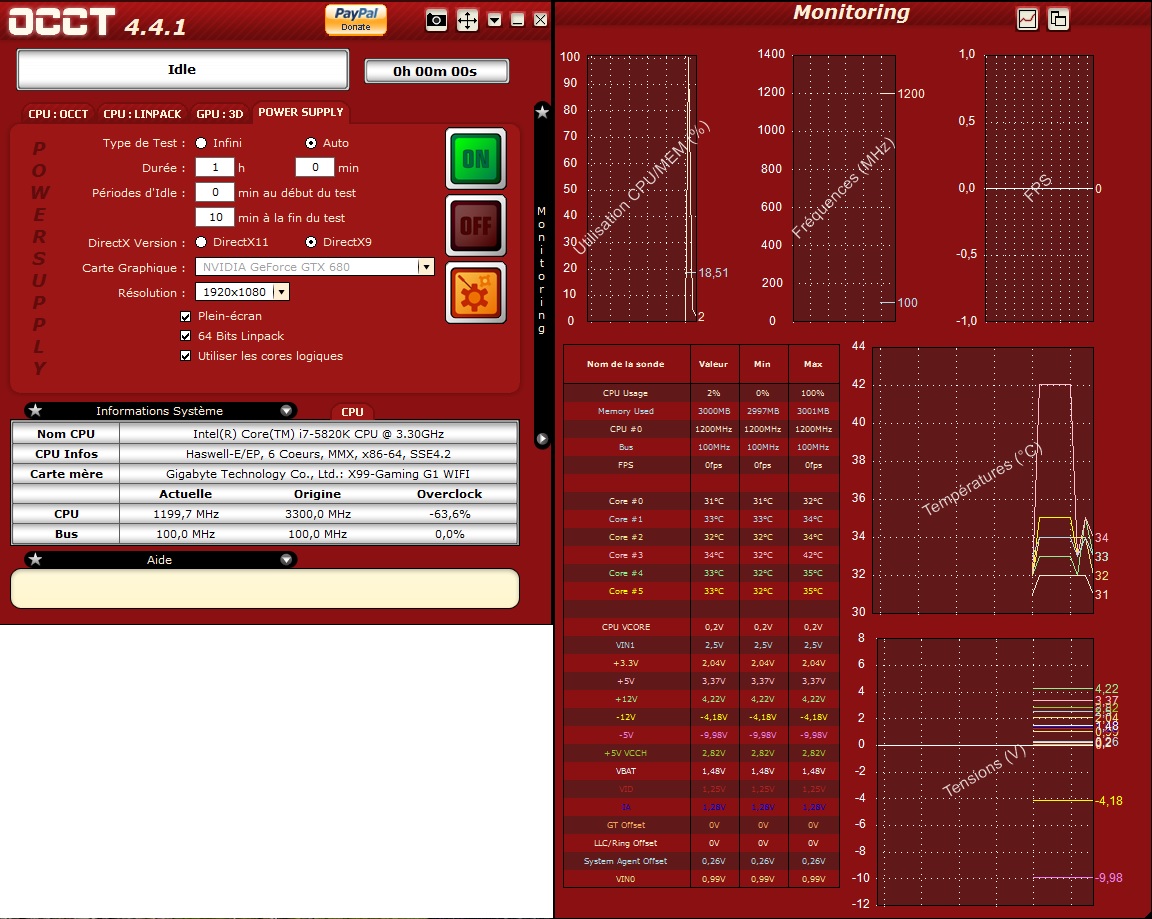
Task: Select the CPU tab in system information
Action: pos(353,412)
